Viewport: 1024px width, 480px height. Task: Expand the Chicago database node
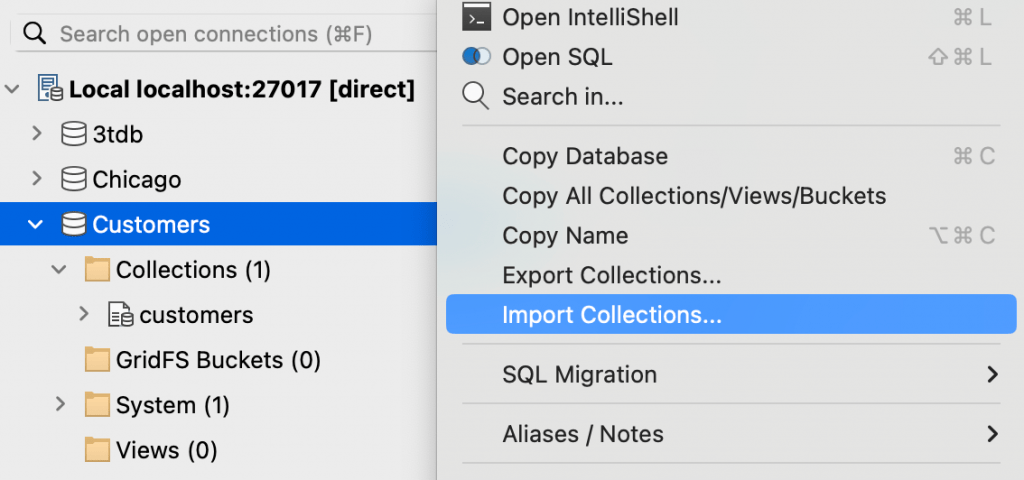[37, 179]
